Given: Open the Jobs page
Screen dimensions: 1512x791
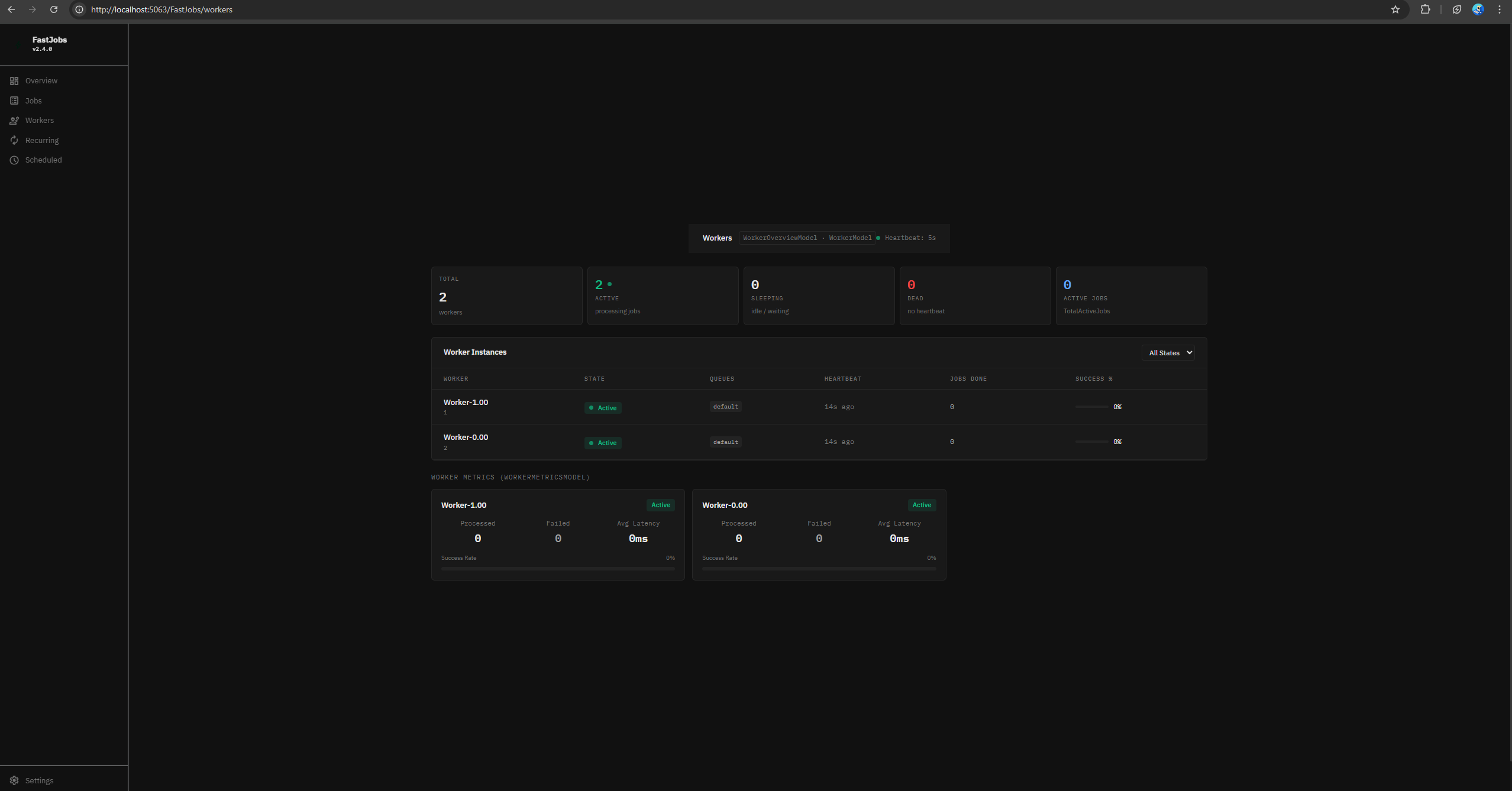Looking at the screenshot, I should click(x=34, y=101).
